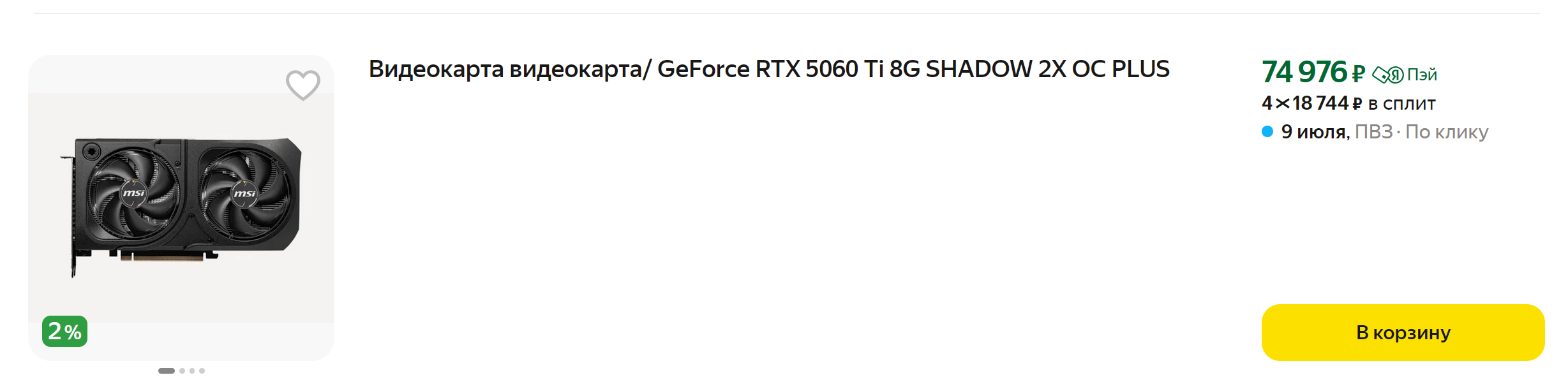The image size is (1568, 389).
Task: Click the green 2% discount badge
Action: click(x=64, y=331)
